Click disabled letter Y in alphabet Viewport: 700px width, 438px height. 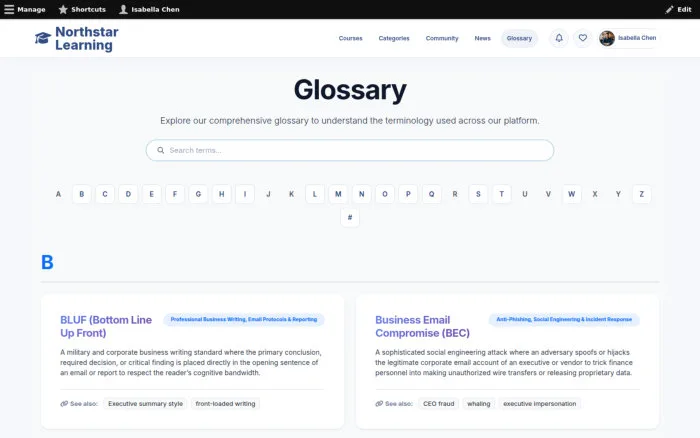(618, 194)
